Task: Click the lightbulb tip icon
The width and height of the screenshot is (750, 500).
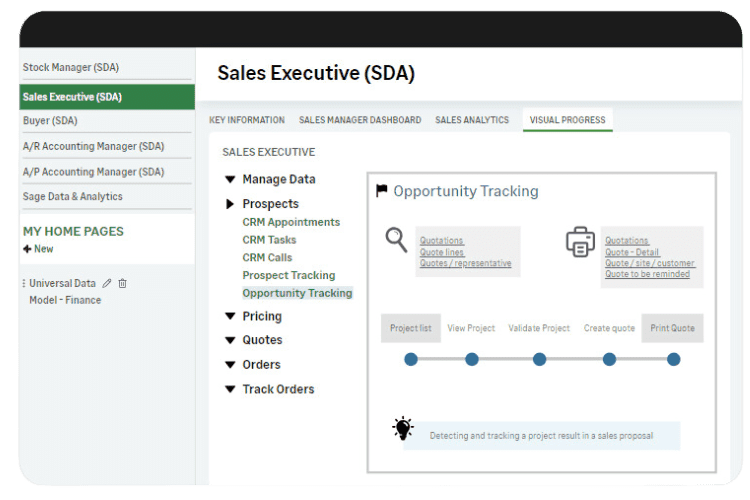Action: 402,429
